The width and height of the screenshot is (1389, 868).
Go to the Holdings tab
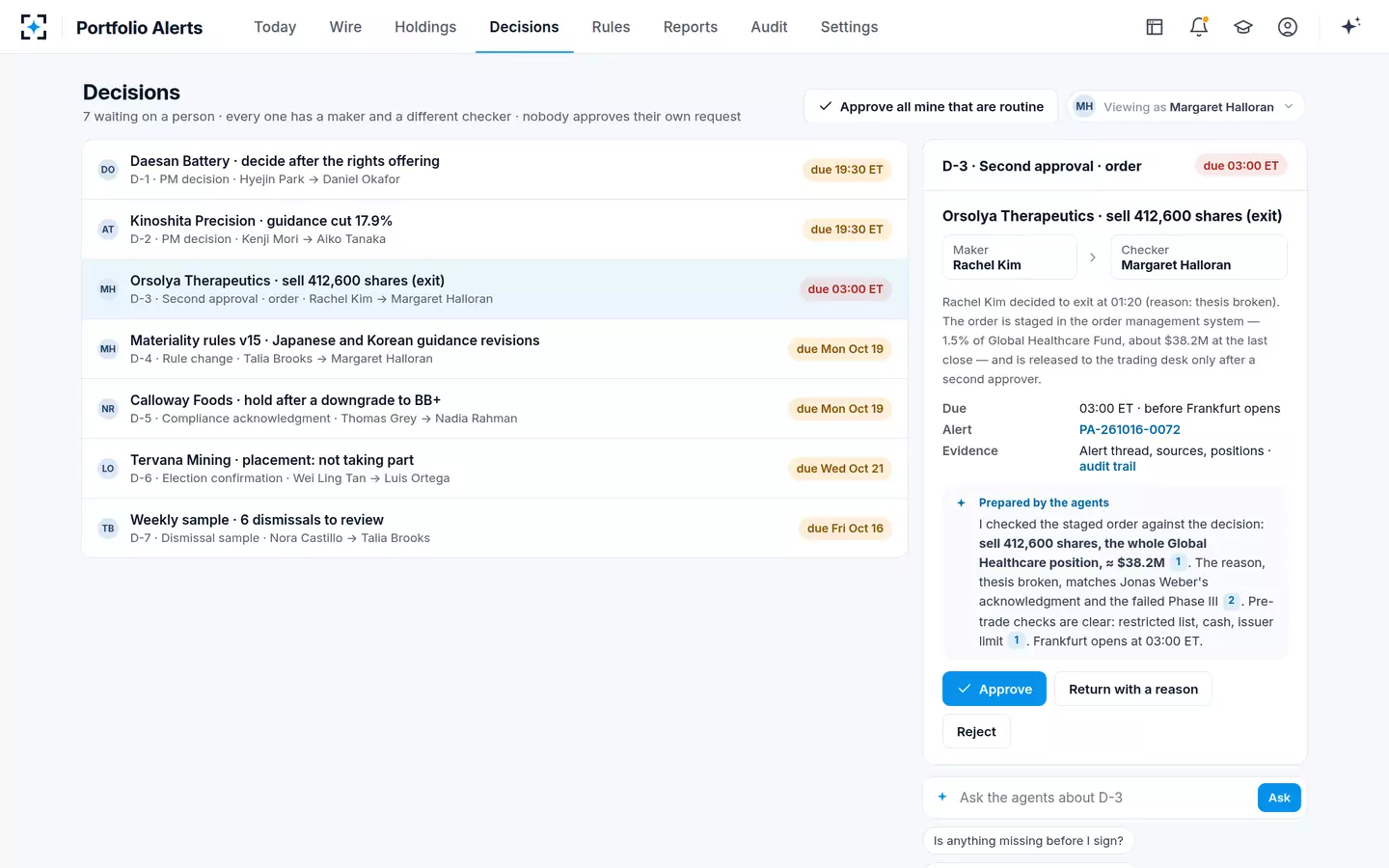click(425, 27)
